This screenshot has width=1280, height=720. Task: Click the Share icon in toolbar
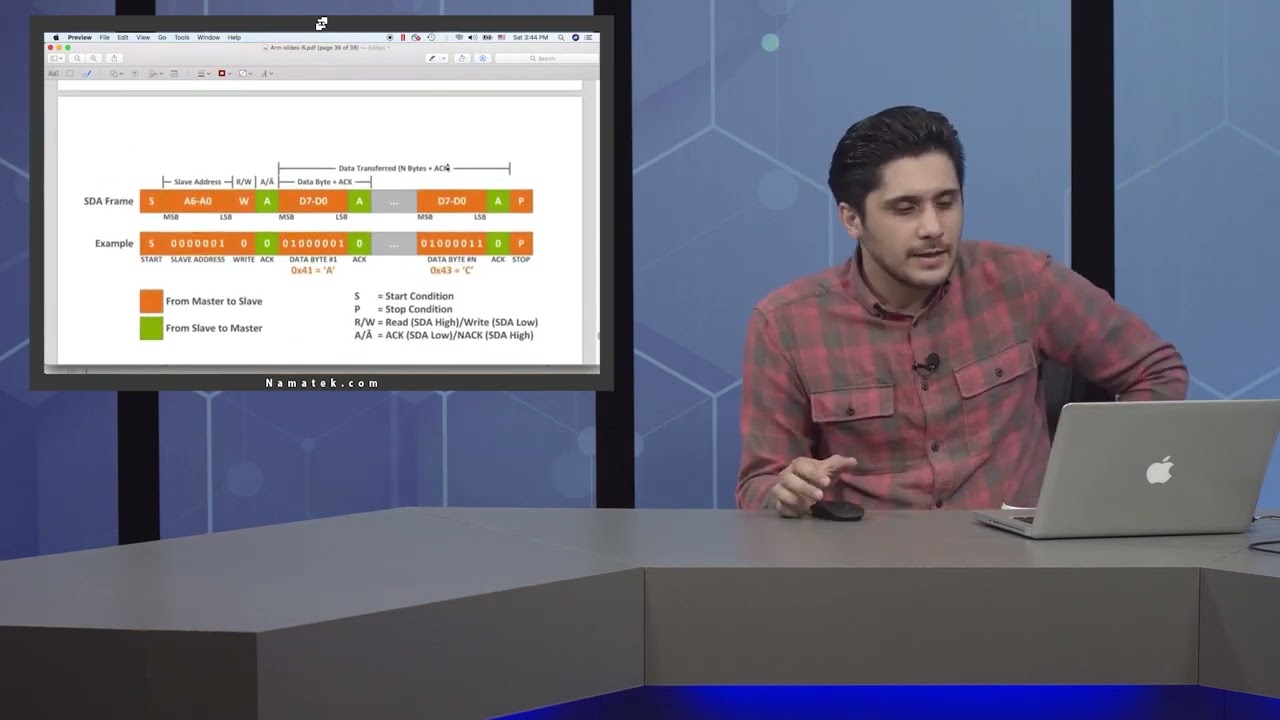114,58
